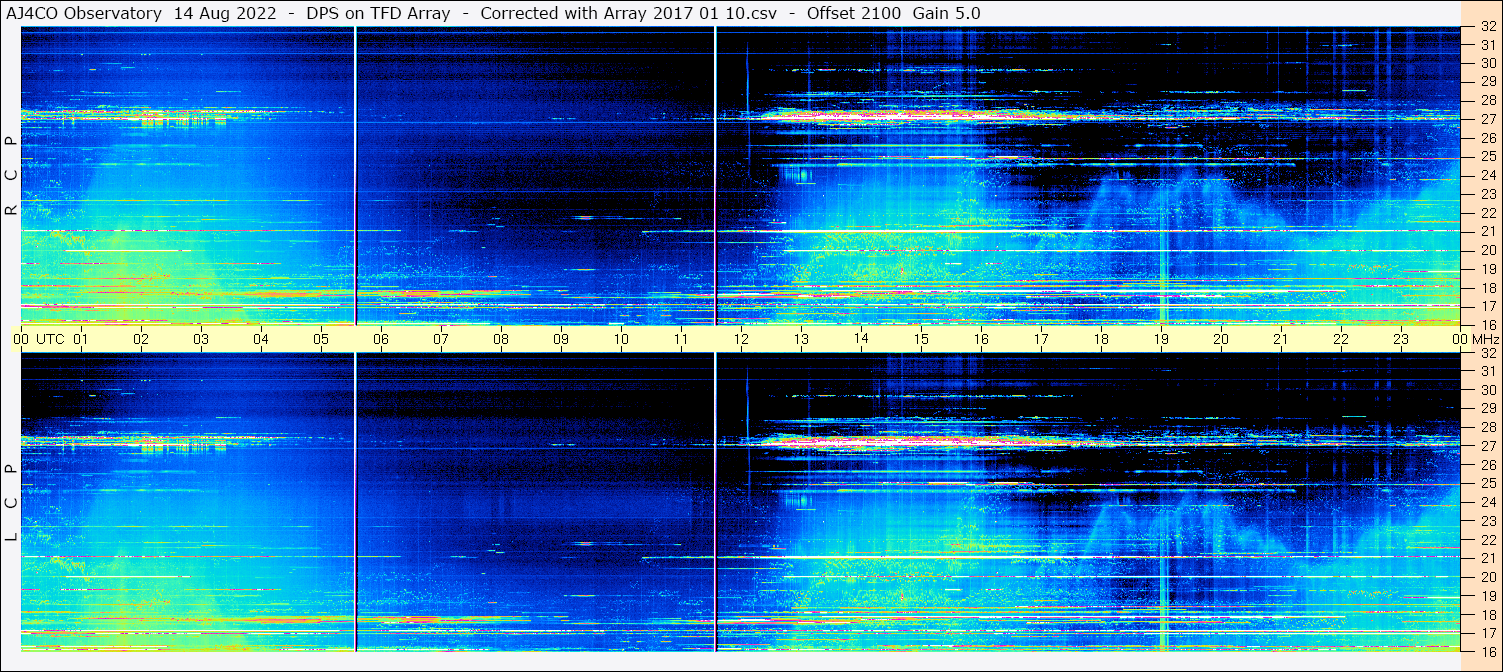1503x672 pixels.
Task: Select the date "14 Aug 2022" in the header
Action: point(225,13)
